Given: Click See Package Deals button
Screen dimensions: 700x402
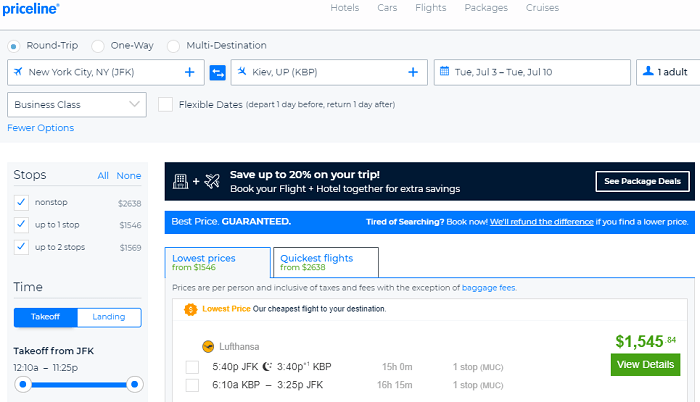Looking at the screenshot, I should [642, 181].
